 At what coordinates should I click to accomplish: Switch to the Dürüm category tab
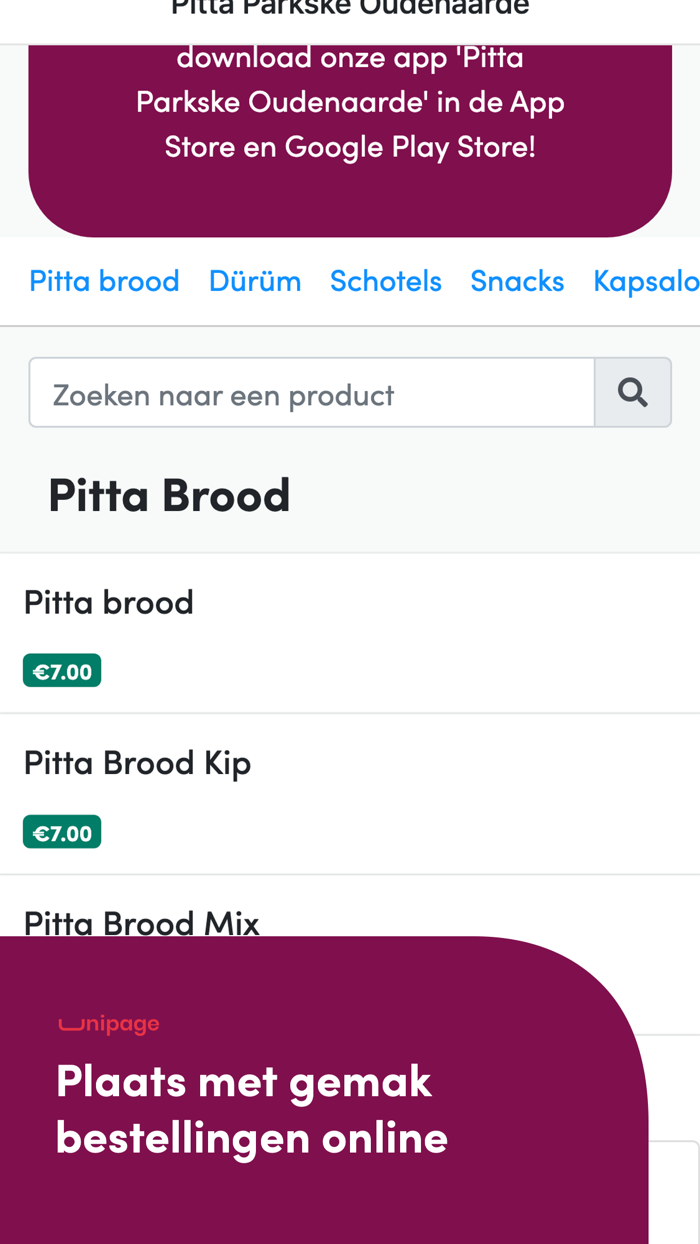click(255, 281)
